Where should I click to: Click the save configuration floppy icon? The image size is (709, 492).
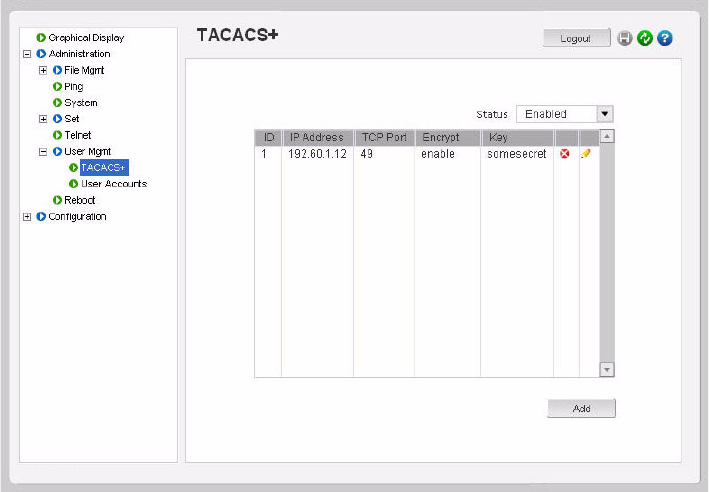click(624, 38)
